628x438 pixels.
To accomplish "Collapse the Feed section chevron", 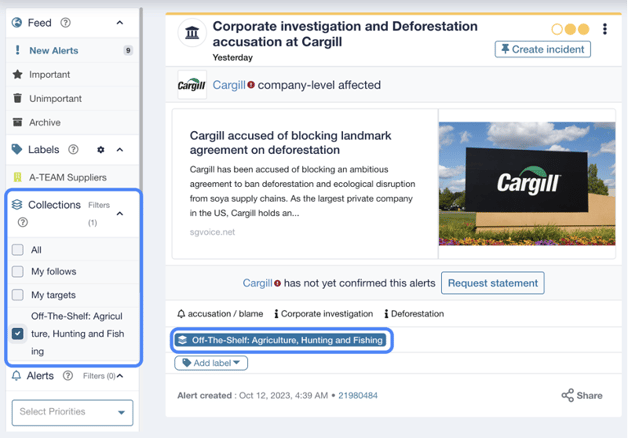I will 120,23.
